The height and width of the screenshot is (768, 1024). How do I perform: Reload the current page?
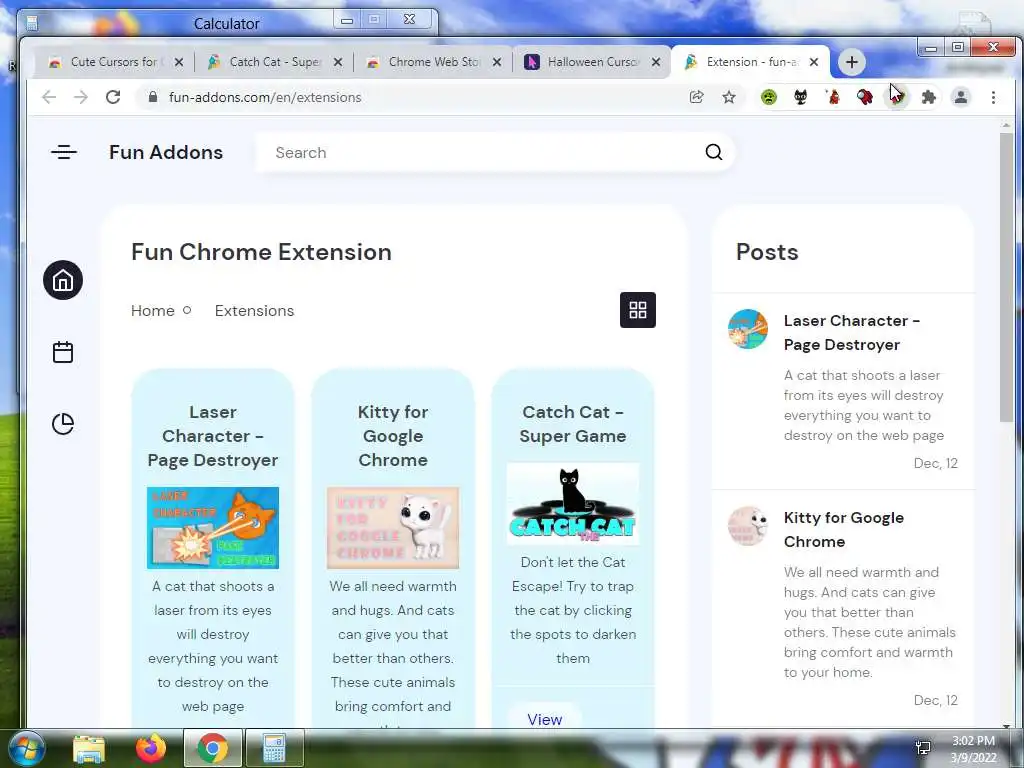[113, 97]
